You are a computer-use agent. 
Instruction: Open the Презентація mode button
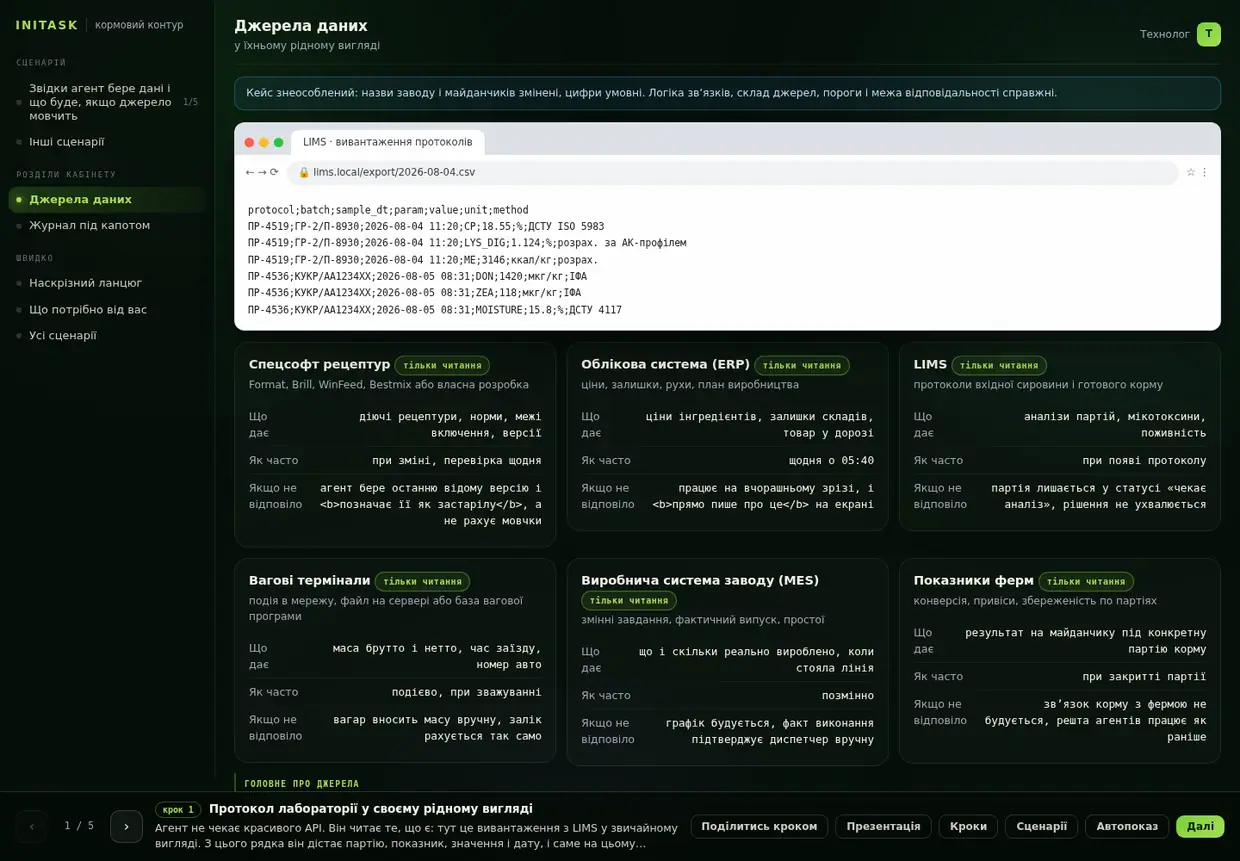point(883,826)
